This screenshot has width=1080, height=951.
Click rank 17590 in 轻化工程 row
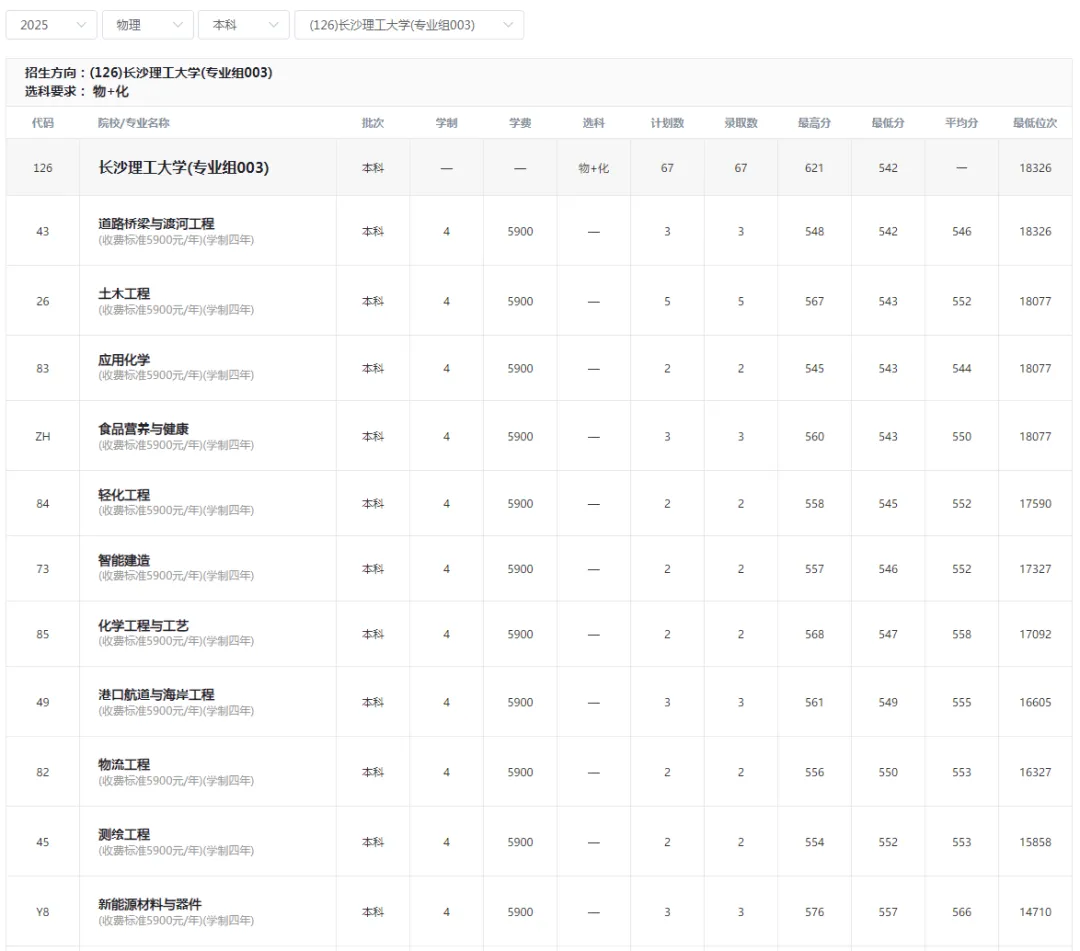[x=1035, y=503]
